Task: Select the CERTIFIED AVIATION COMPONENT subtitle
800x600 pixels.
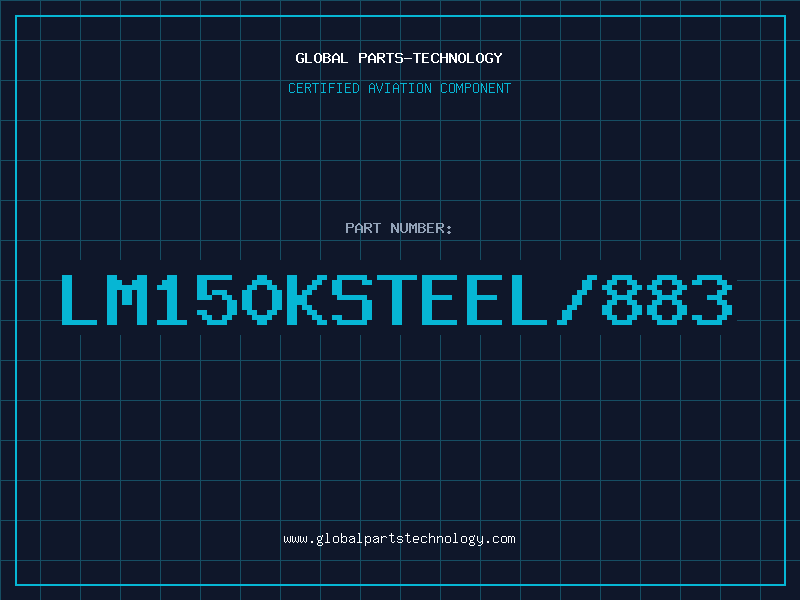Action: pos(399,88)
